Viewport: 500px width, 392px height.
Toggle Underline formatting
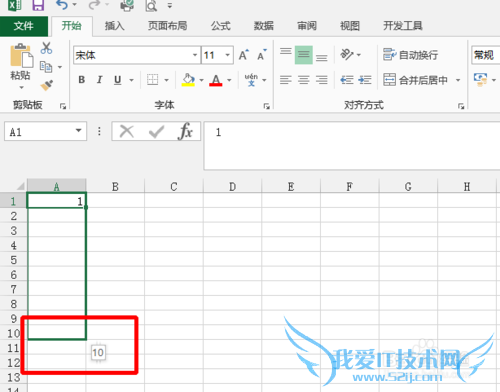(117, 80)
